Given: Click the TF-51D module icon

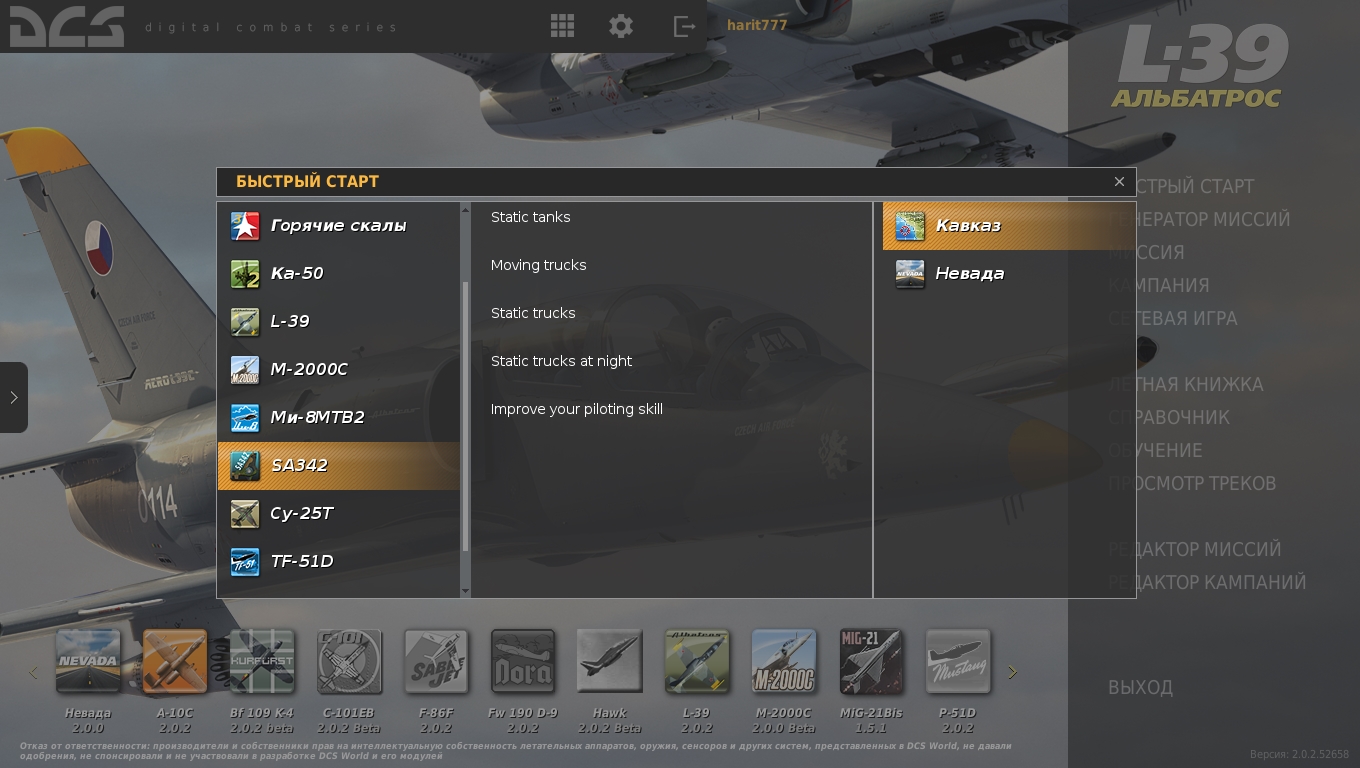Looking at the screenshot, I should [245, 562].
